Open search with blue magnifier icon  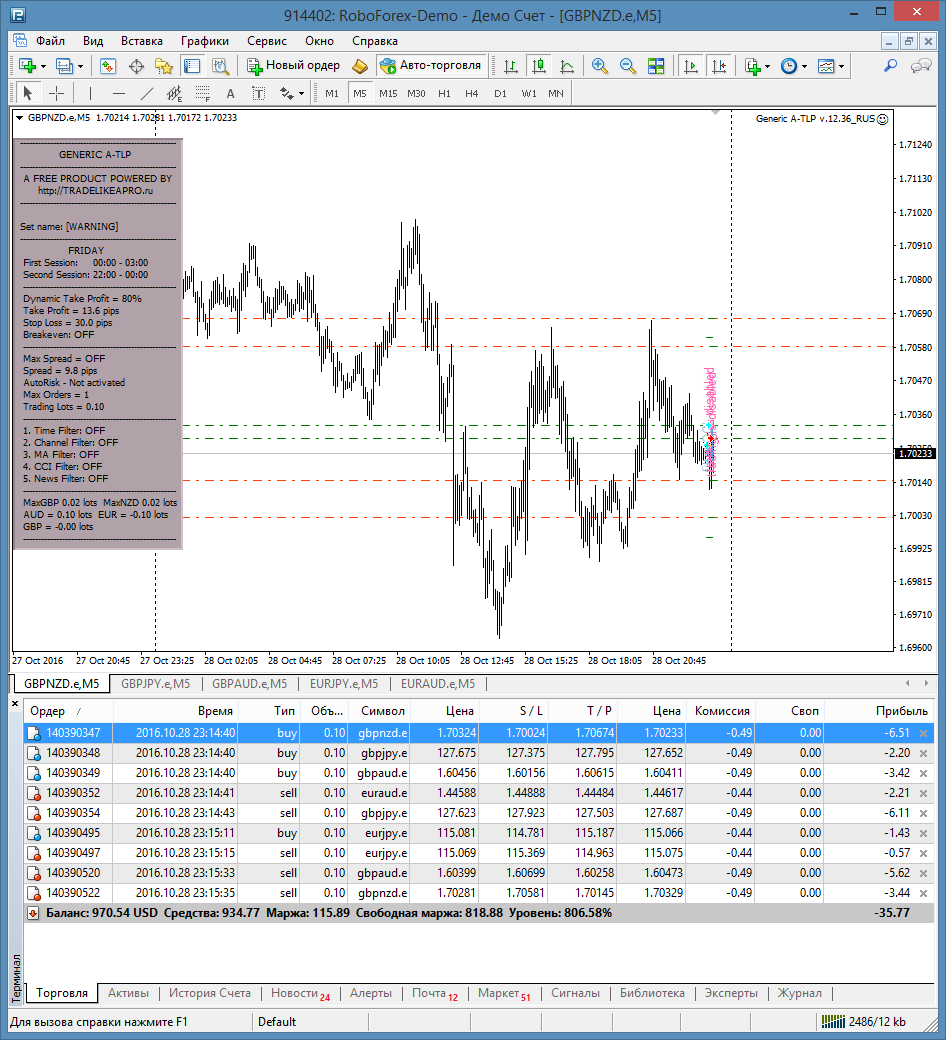pyautogui.click(x=890, y=66)
